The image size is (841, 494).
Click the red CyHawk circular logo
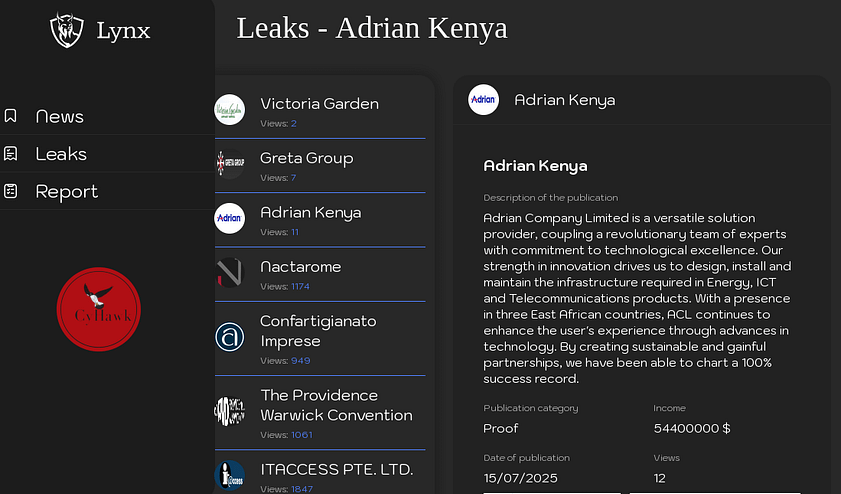(x=99, y=309)
